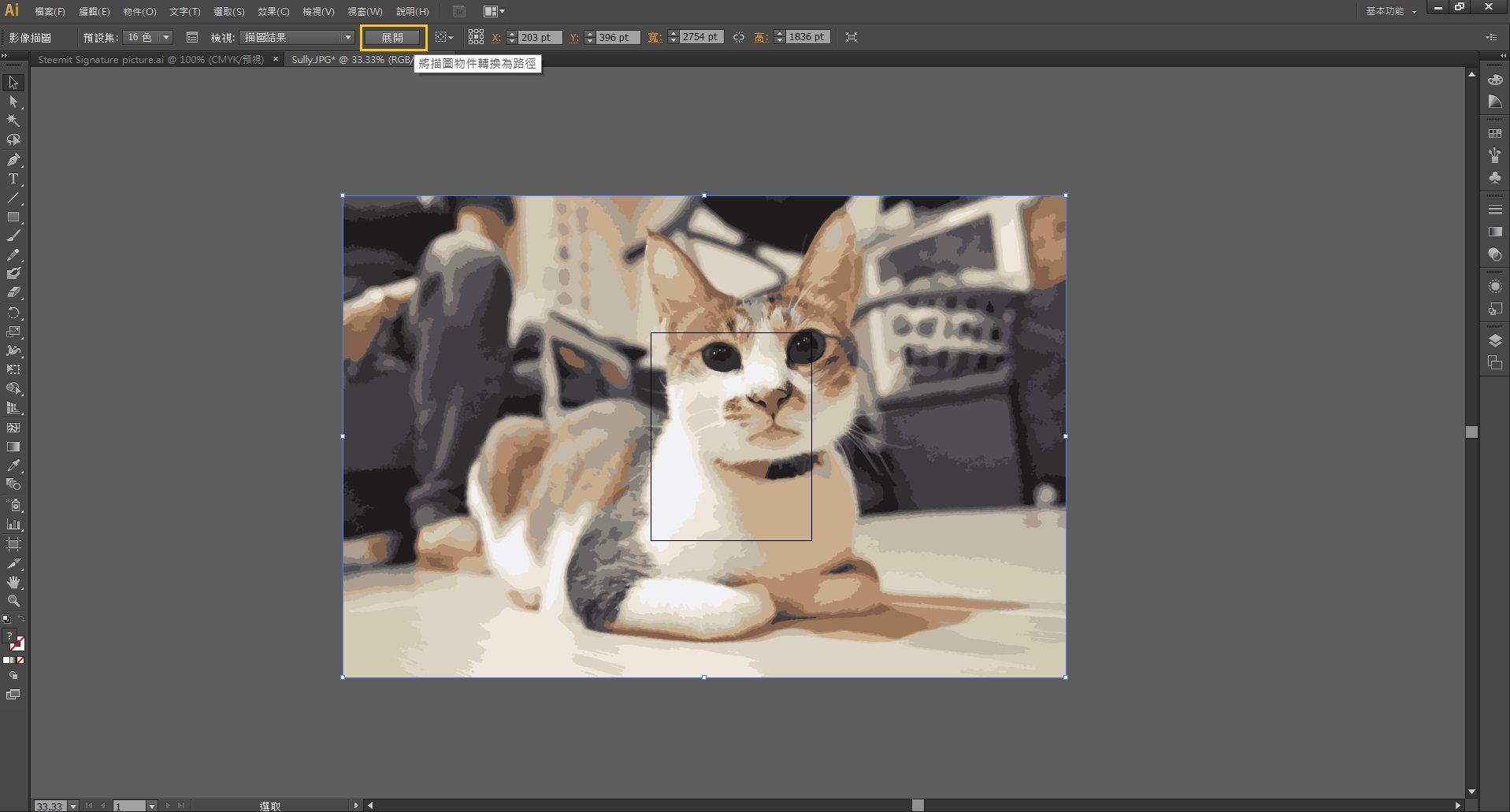The height and width of the screenshot is (812, 1510).
Task: Choose the Gradient tool in the toolbox
Action: 13,447
